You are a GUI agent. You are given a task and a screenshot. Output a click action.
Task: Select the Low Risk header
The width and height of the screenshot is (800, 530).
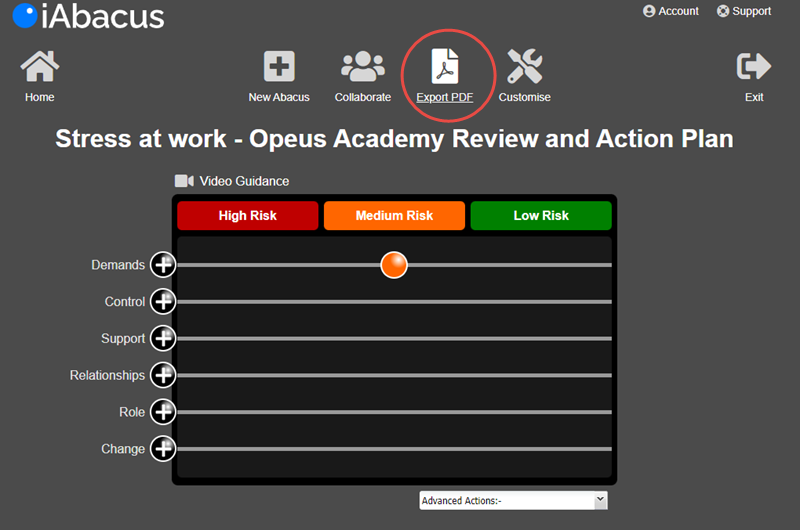coord(541,216)
